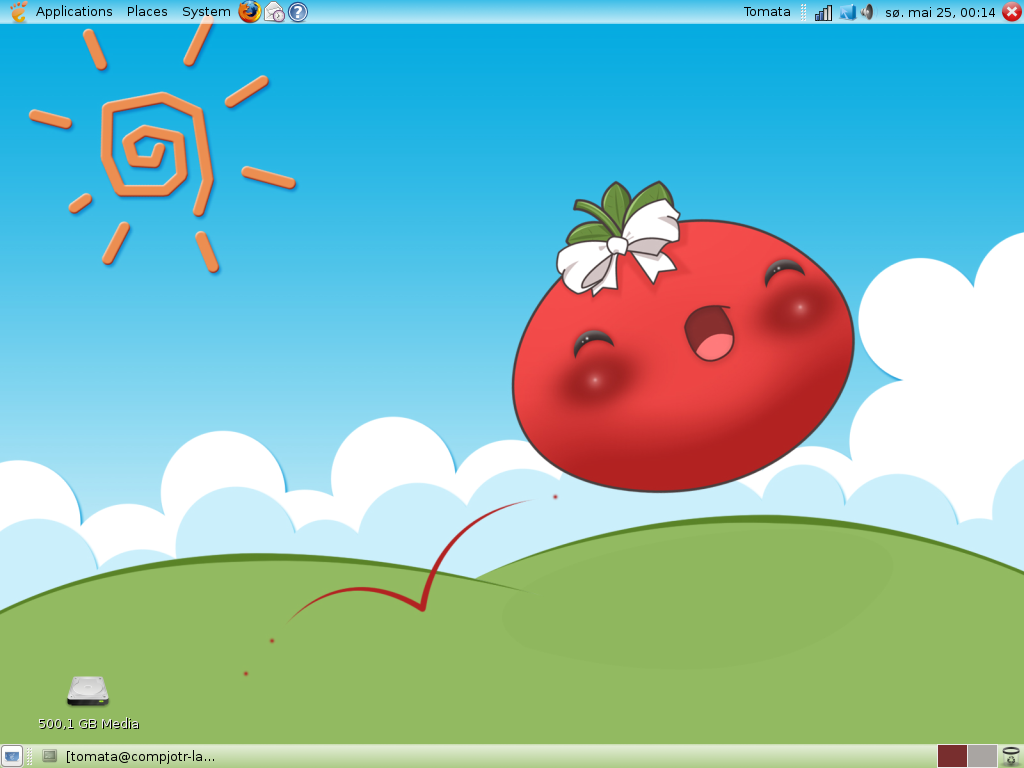
Task: Click the red logout X button
Action: point(1012,12)
